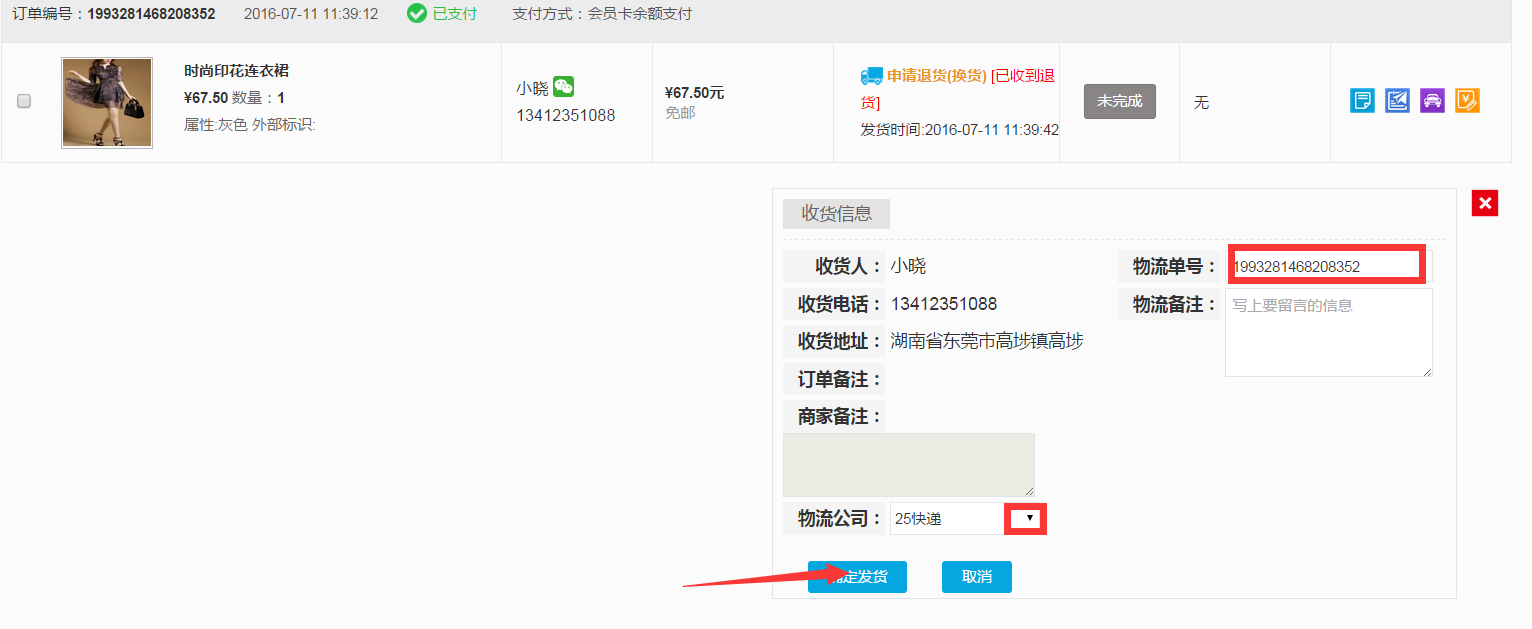The height and width of the screenshot is (629, 1532).
Task: Click the gray 未完成 status button
Action: point(1119,101)
